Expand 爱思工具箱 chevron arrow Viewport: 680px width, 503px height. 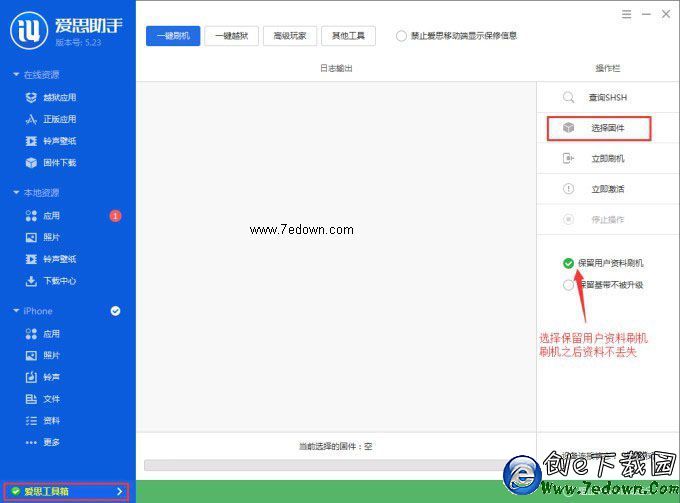click(120, 491)
